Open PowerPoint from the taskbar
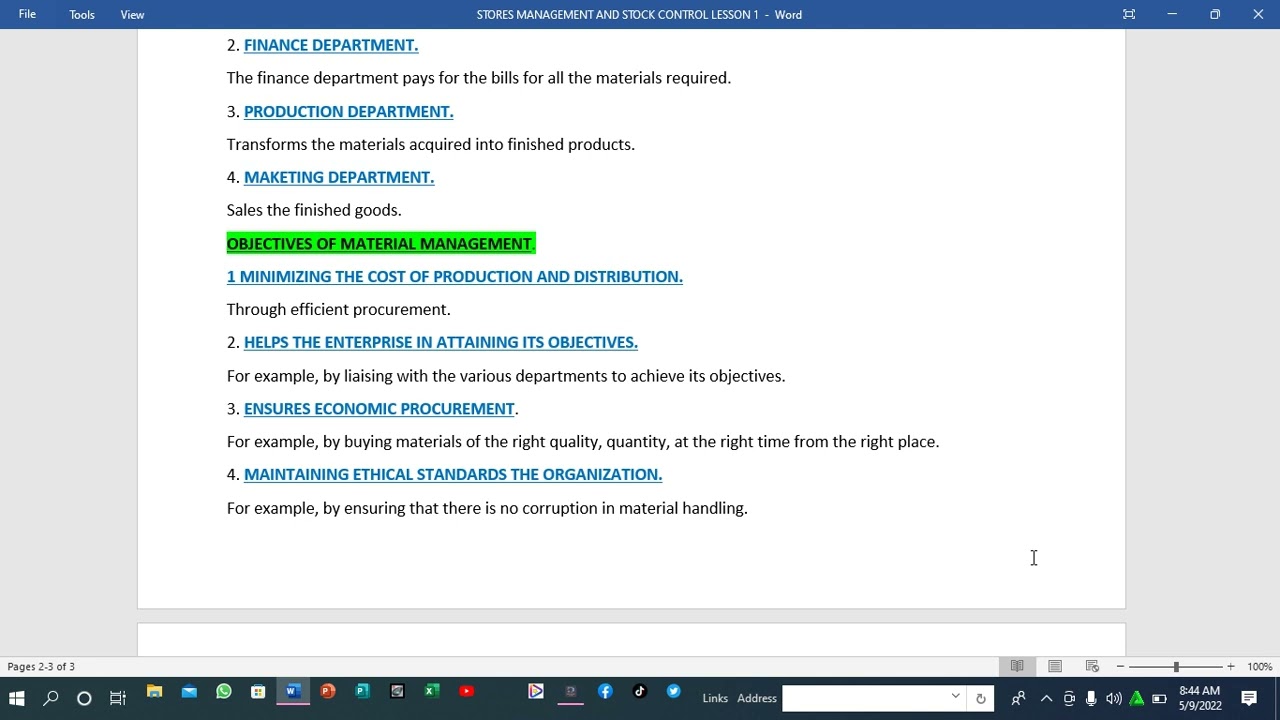Image resolution: width=1280 pixels, height=720 pixels. pyautogui.click(x=327, y=691)
